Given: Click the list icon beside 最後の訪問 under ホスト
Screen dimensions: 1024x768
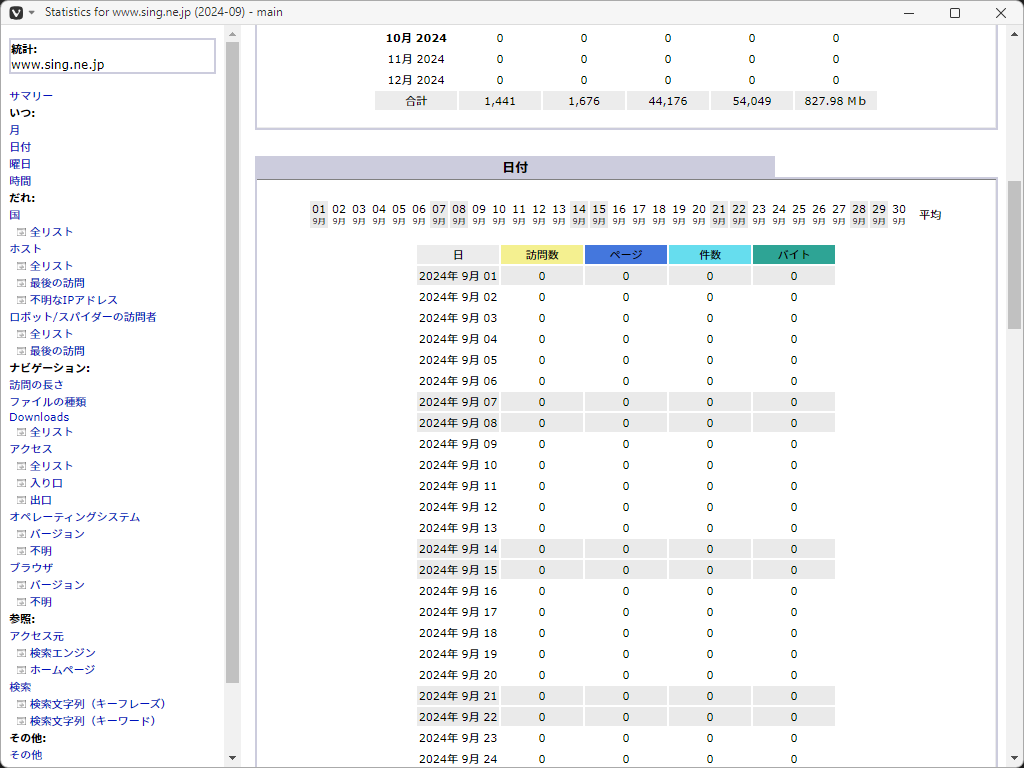Looking at the screenshot, I should [21, 283].
